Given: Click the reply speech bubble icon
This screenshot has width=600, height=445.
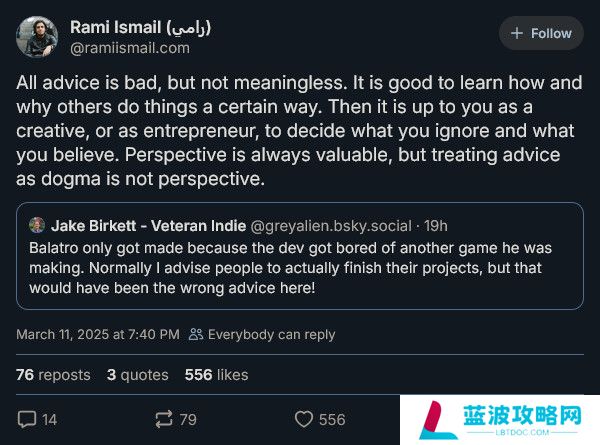Looking at the screenshot, I should tap(27, 420).
